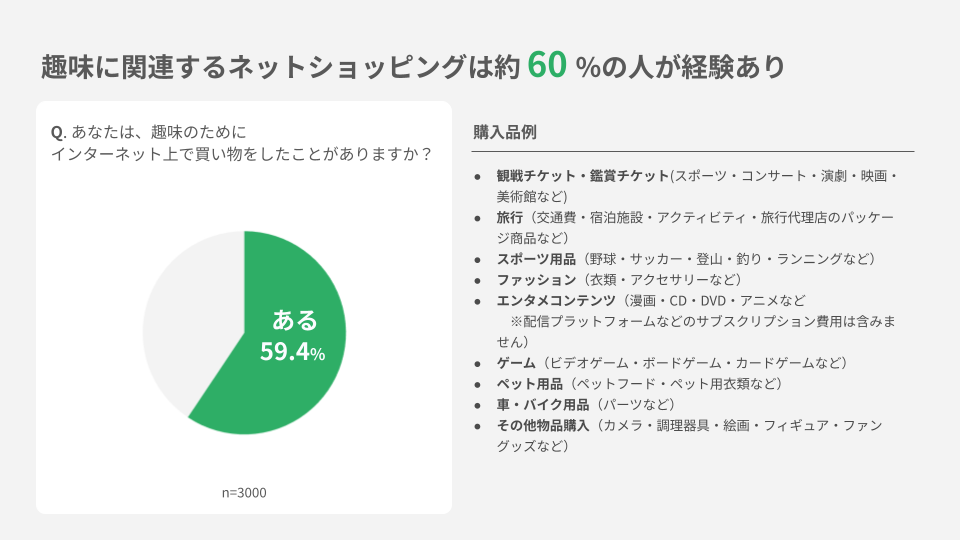Select the "ファッション" list item
This screenshot has width=960, height=540.
(536, 279)
